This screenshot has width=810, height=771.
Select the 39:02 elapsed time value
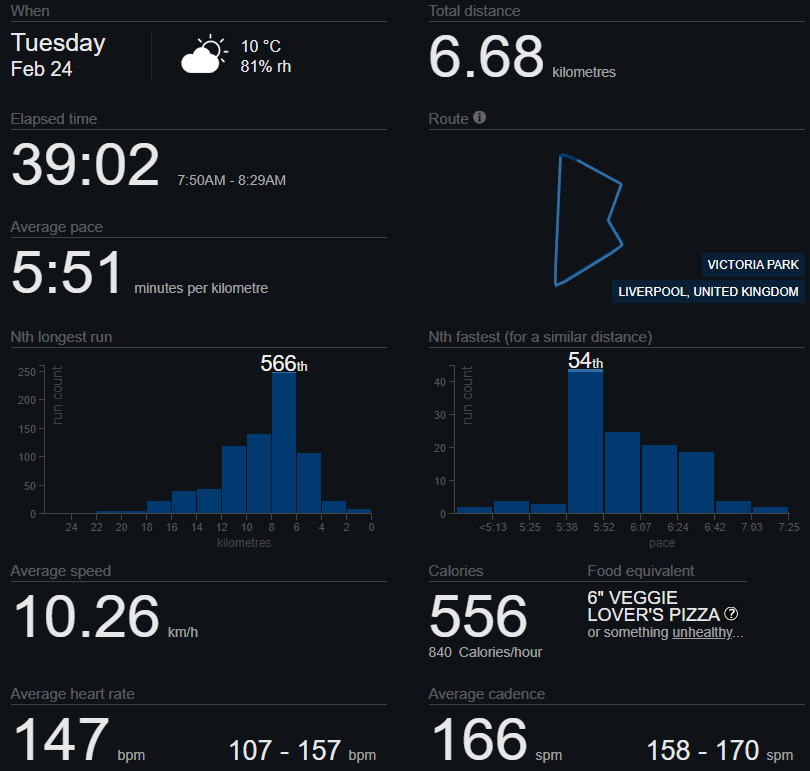(85, 166)
